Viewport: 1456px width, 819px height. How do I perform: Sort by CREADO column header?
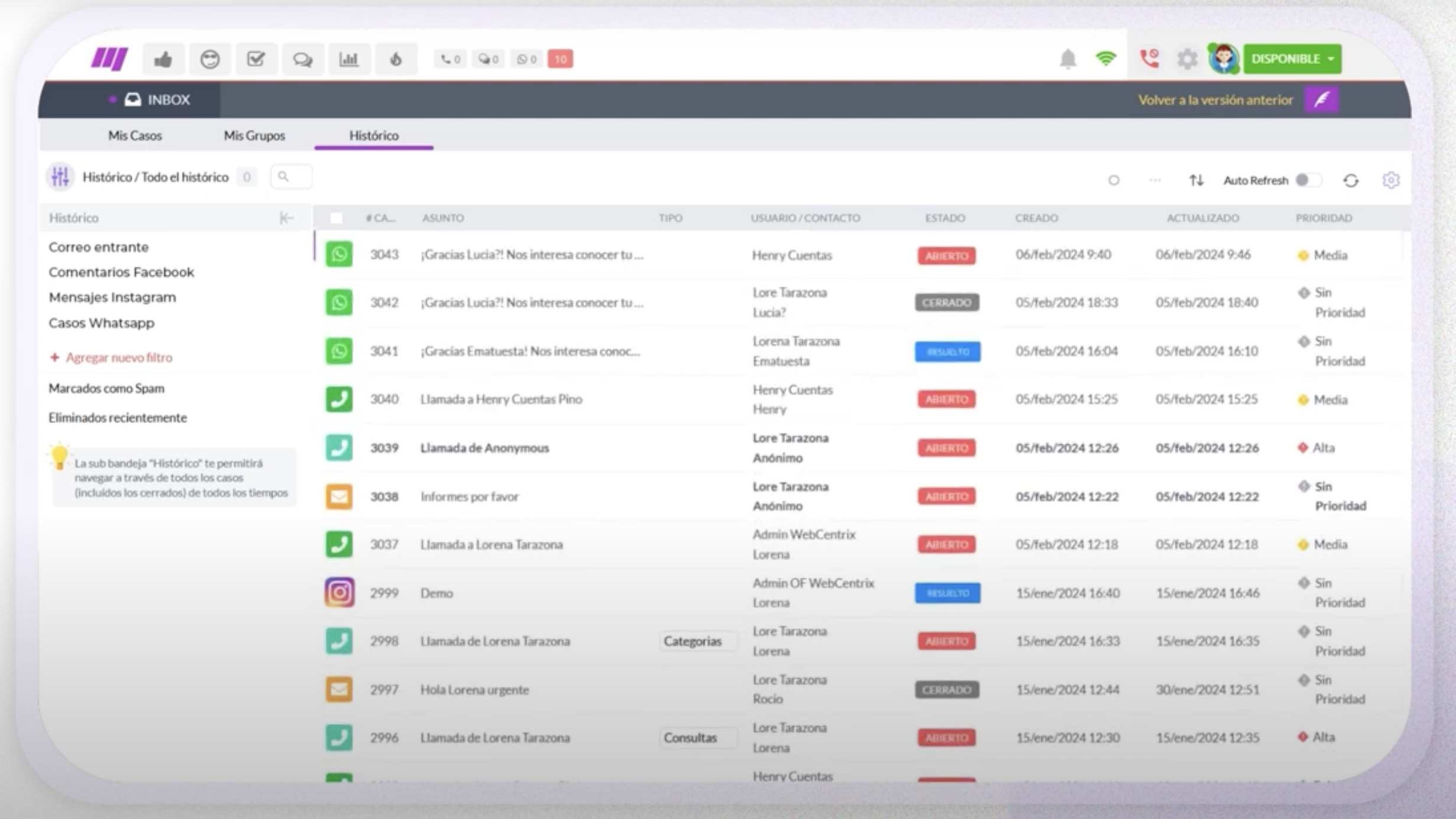pyautogui.click(x=1037, y=218)
